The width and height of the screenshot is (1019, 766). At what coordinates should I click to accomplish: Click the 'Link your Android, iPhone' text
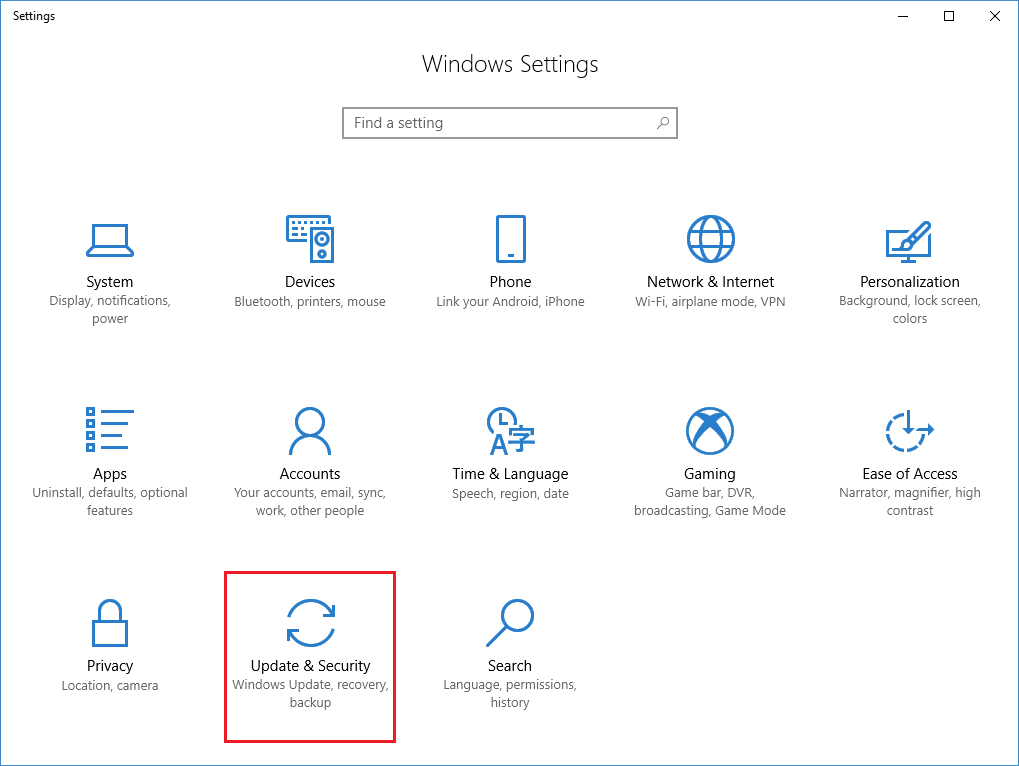[510, 301]
